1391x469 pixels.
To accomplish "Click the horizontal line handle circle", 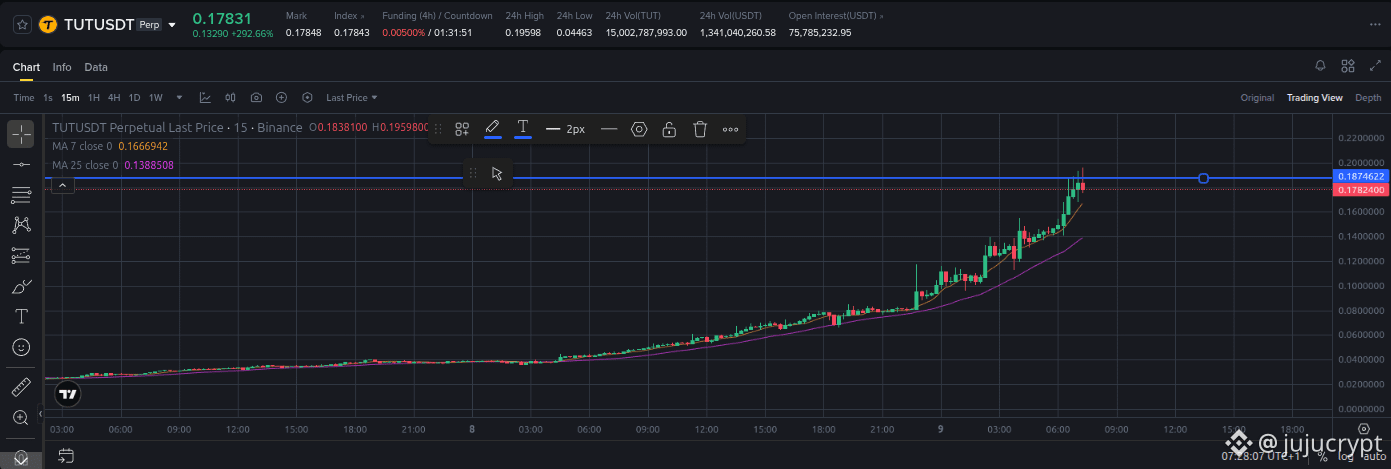I will (x=1204, y=178).
